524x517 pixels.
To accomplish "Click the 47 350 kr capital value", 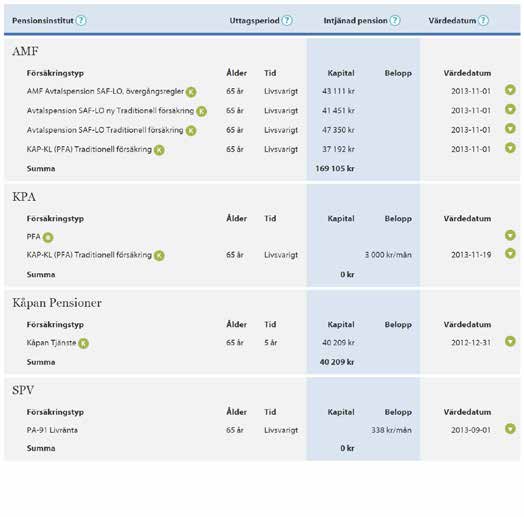I will click(338, 130).
